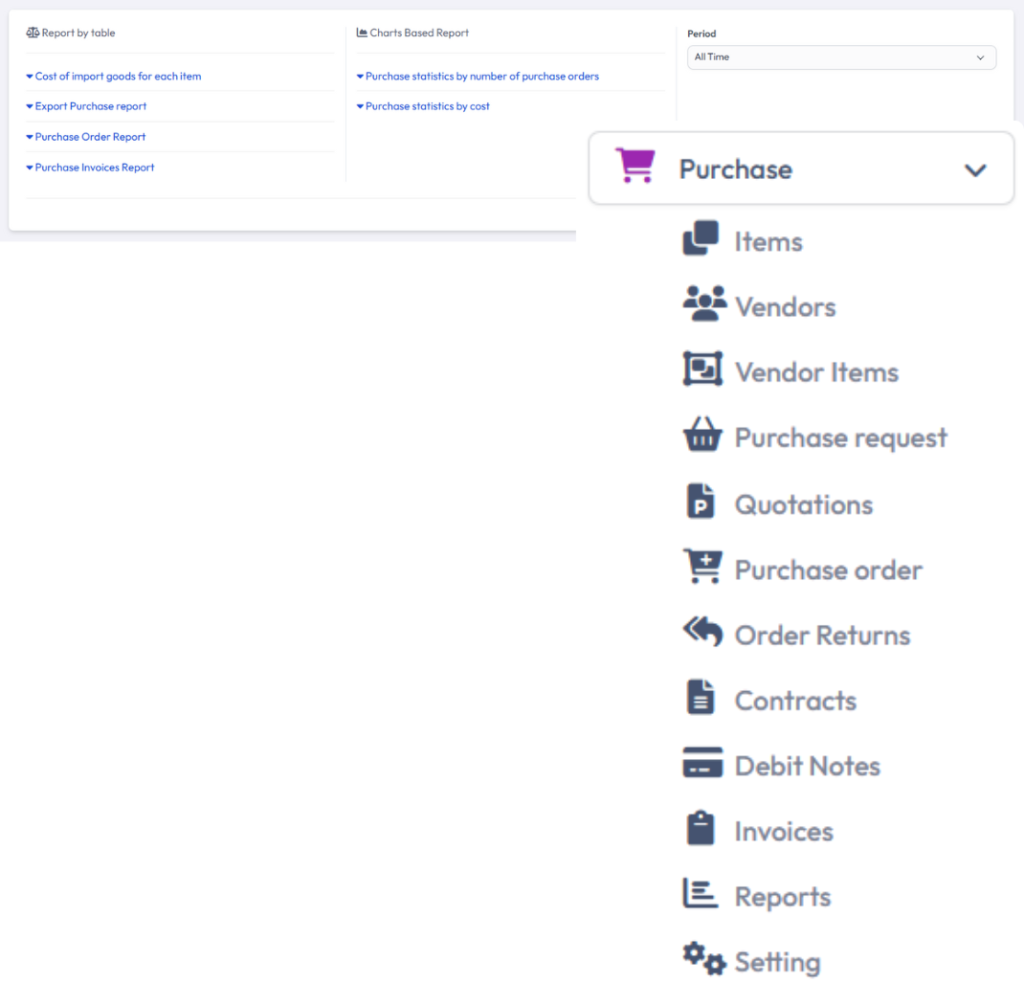
Task: Go to Debit Notes menu item
Action: tap(807, 766)
